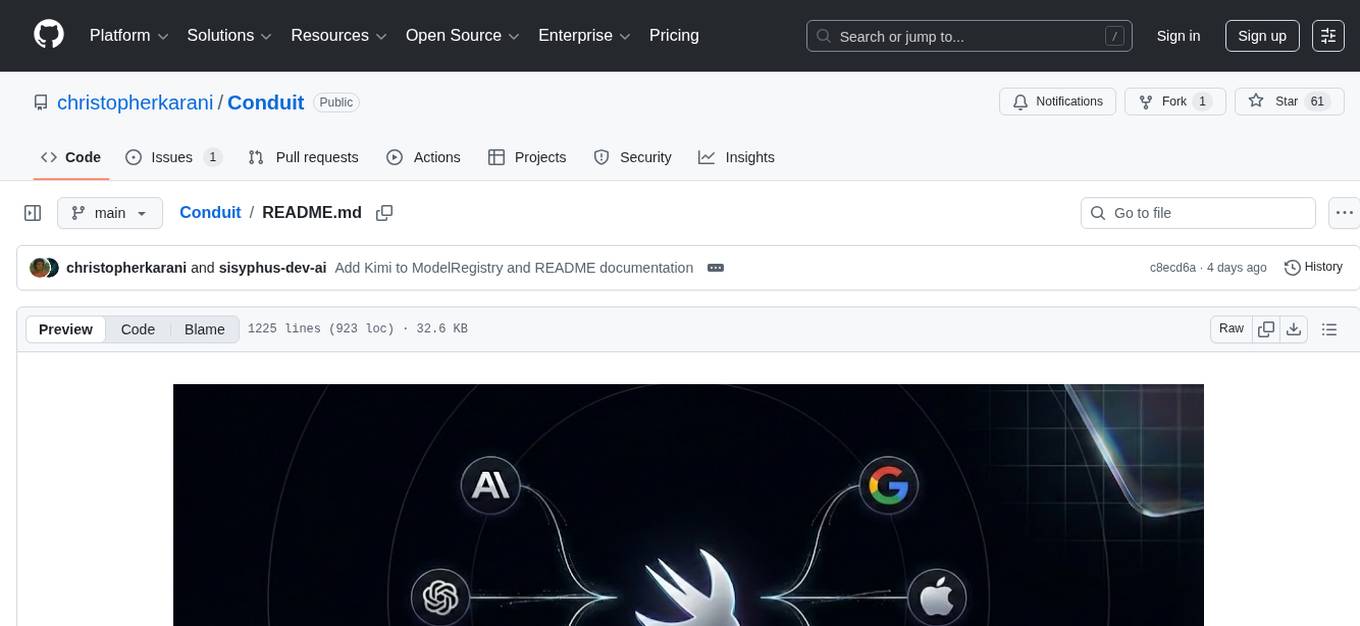Viewport: 1360px width, 626px height.
Task: Star the Conduit repository
Action: click(x=1276, y=102)
